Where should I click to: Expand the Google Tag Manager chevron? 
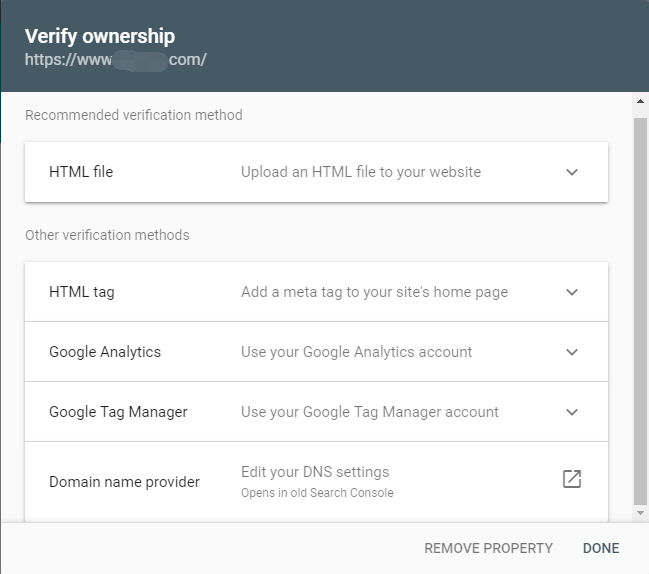click(x=572, y=412)
